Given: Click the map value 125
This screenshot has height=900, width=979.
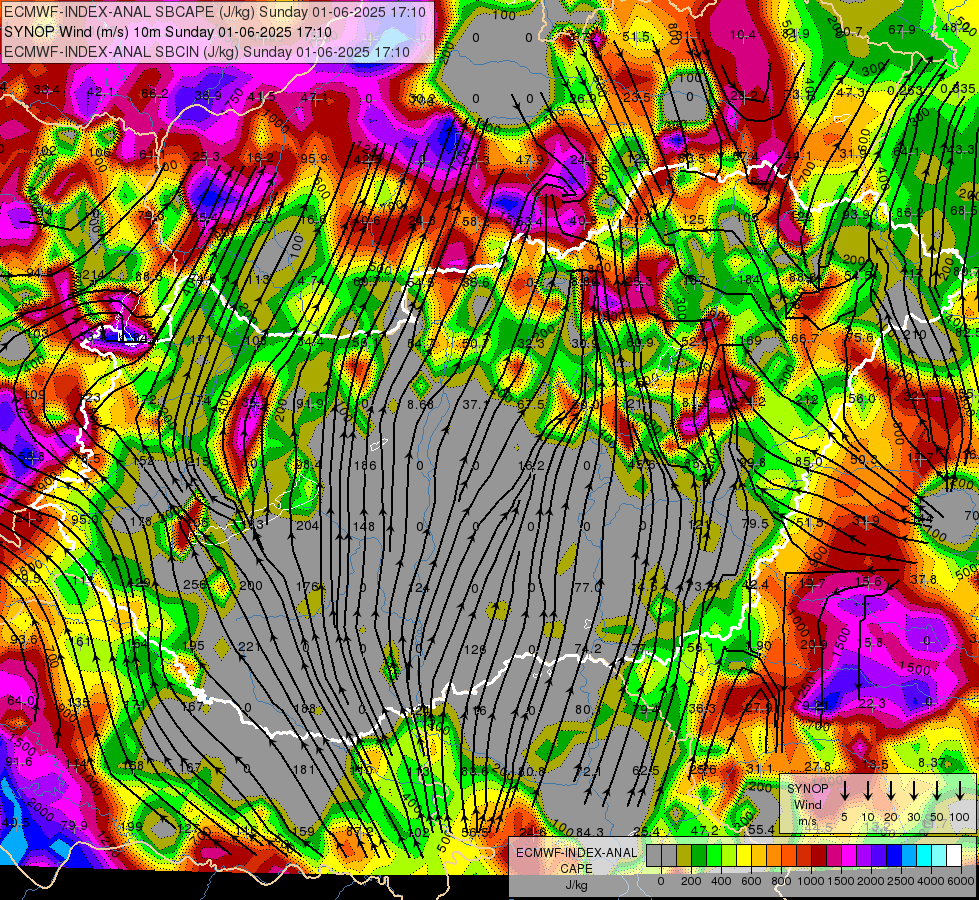Looking at the screenshot, I should [694, 219].
